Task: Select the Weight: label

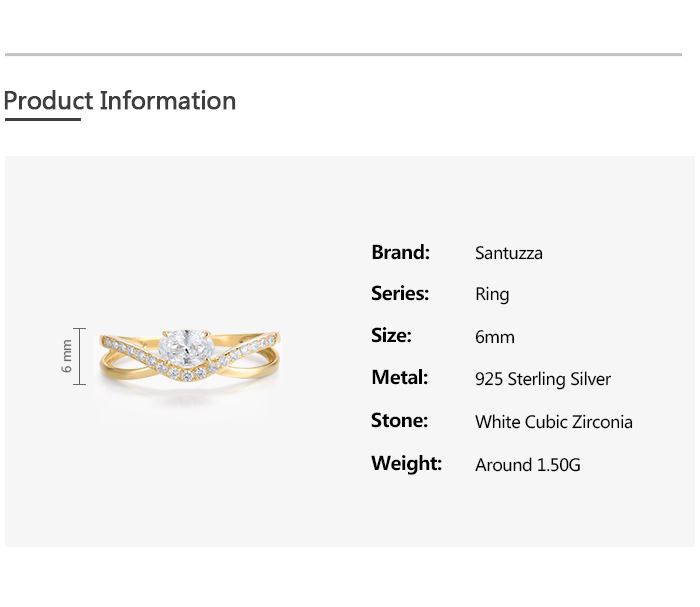Action: coord(406,464)
